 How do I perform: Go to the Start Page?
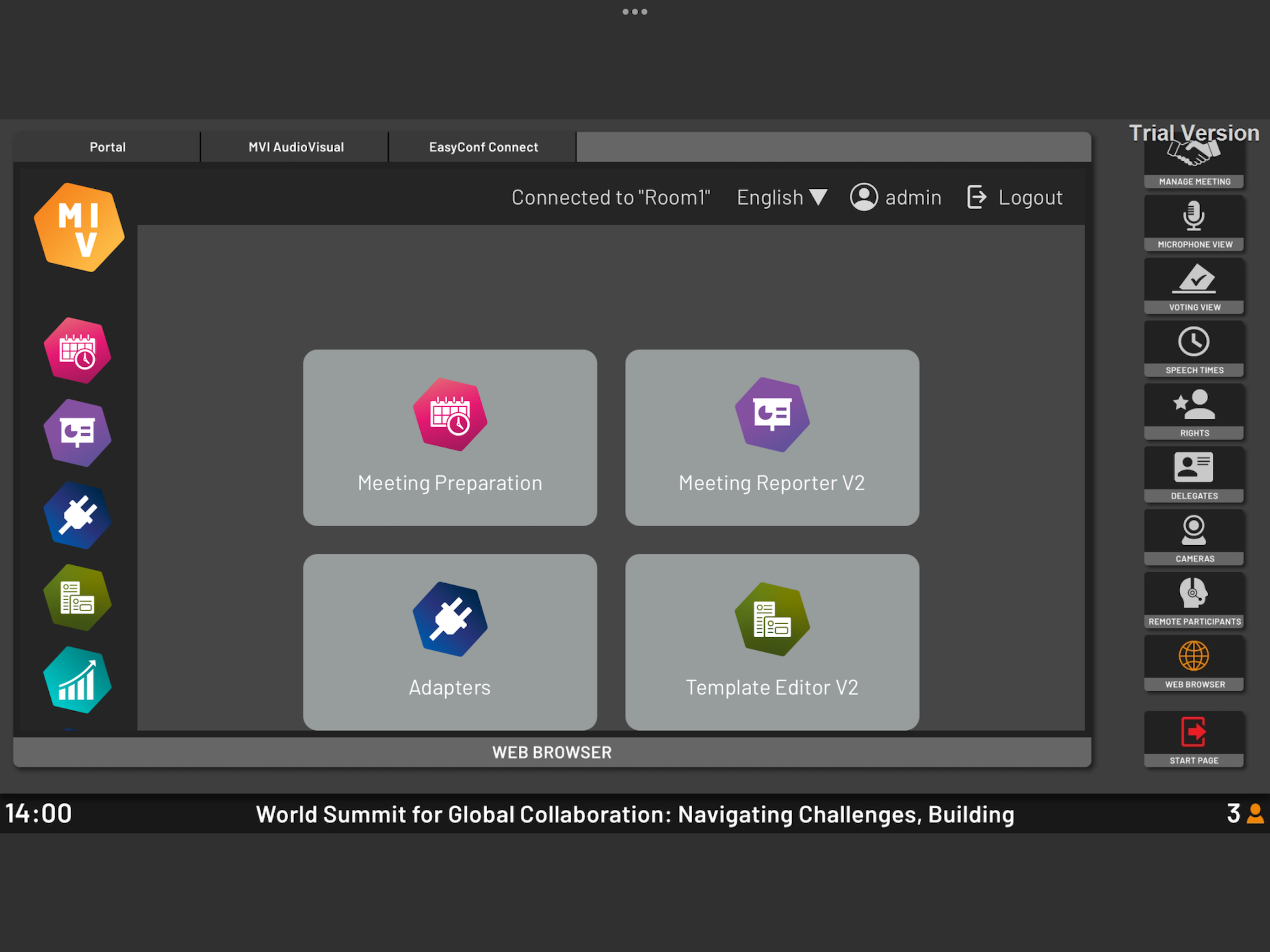pos(1194,739)
